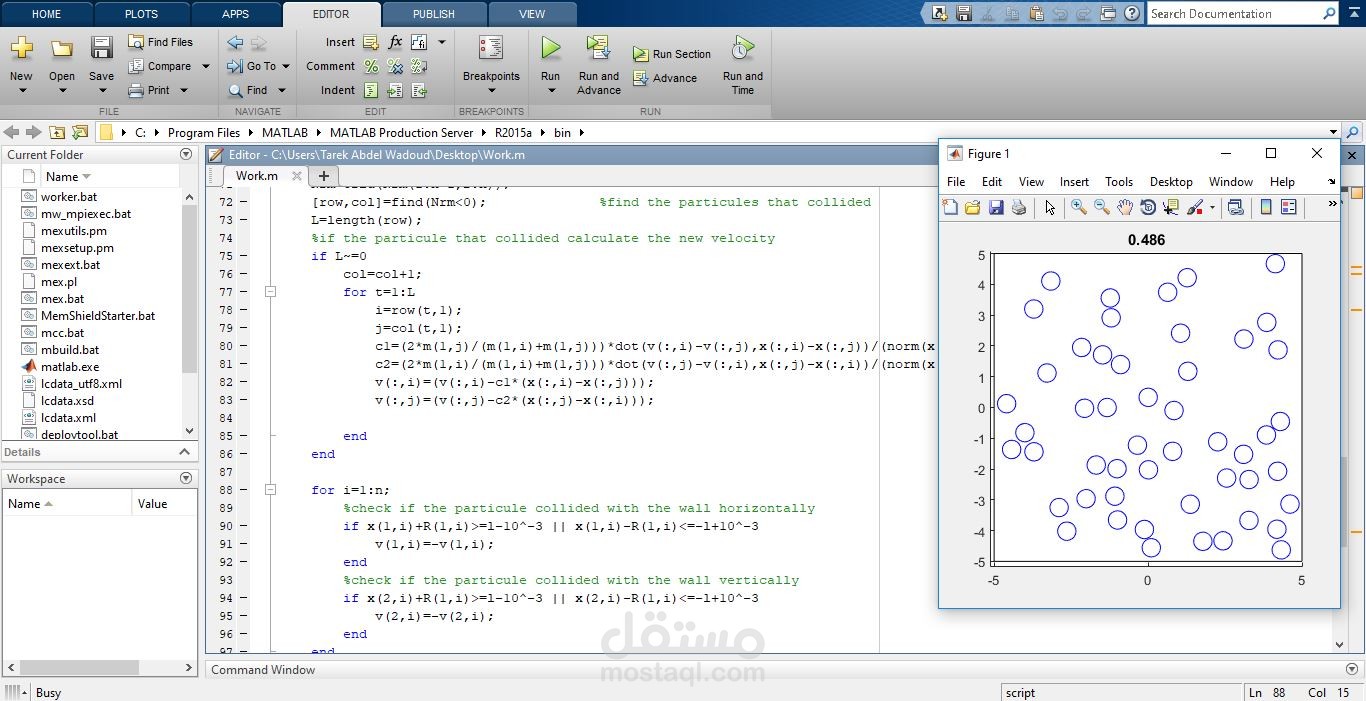Click the Link Plot icon
1366x701 pixels.
1237,207
